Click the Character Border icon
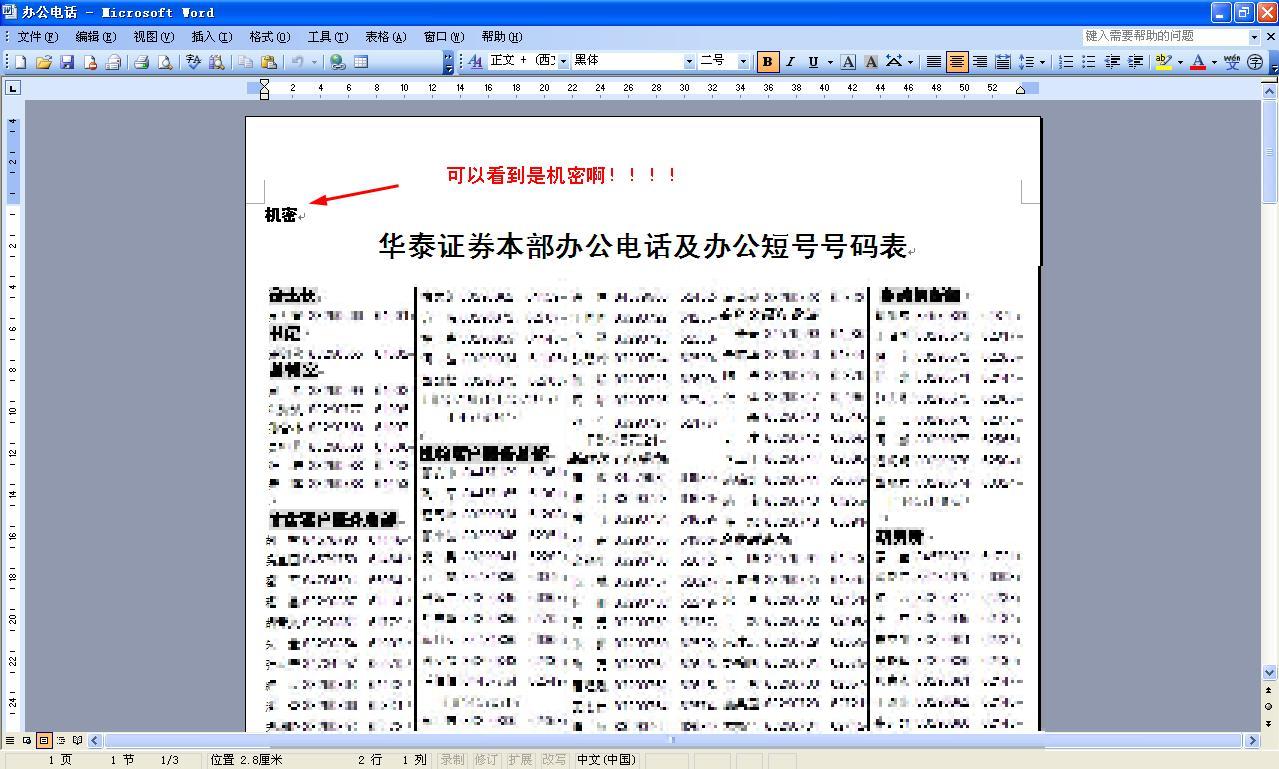 (848, 62)
